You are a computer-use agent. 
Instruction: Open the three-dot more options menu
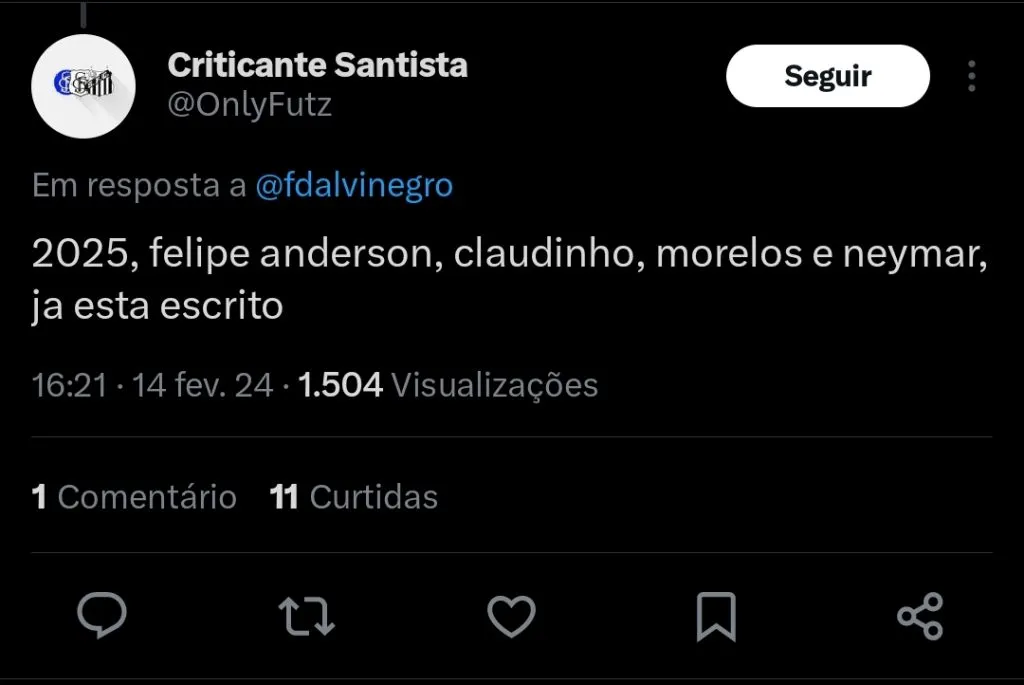[x=971, y=76]
